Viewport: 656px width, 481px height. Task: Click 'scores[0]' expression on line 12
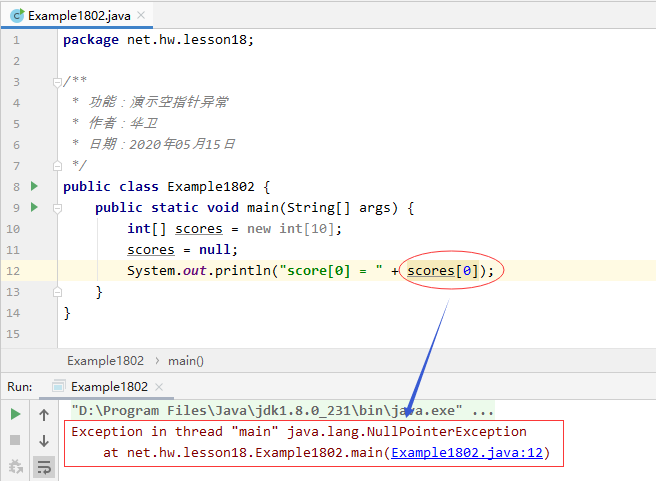click(x=443, y=271)
